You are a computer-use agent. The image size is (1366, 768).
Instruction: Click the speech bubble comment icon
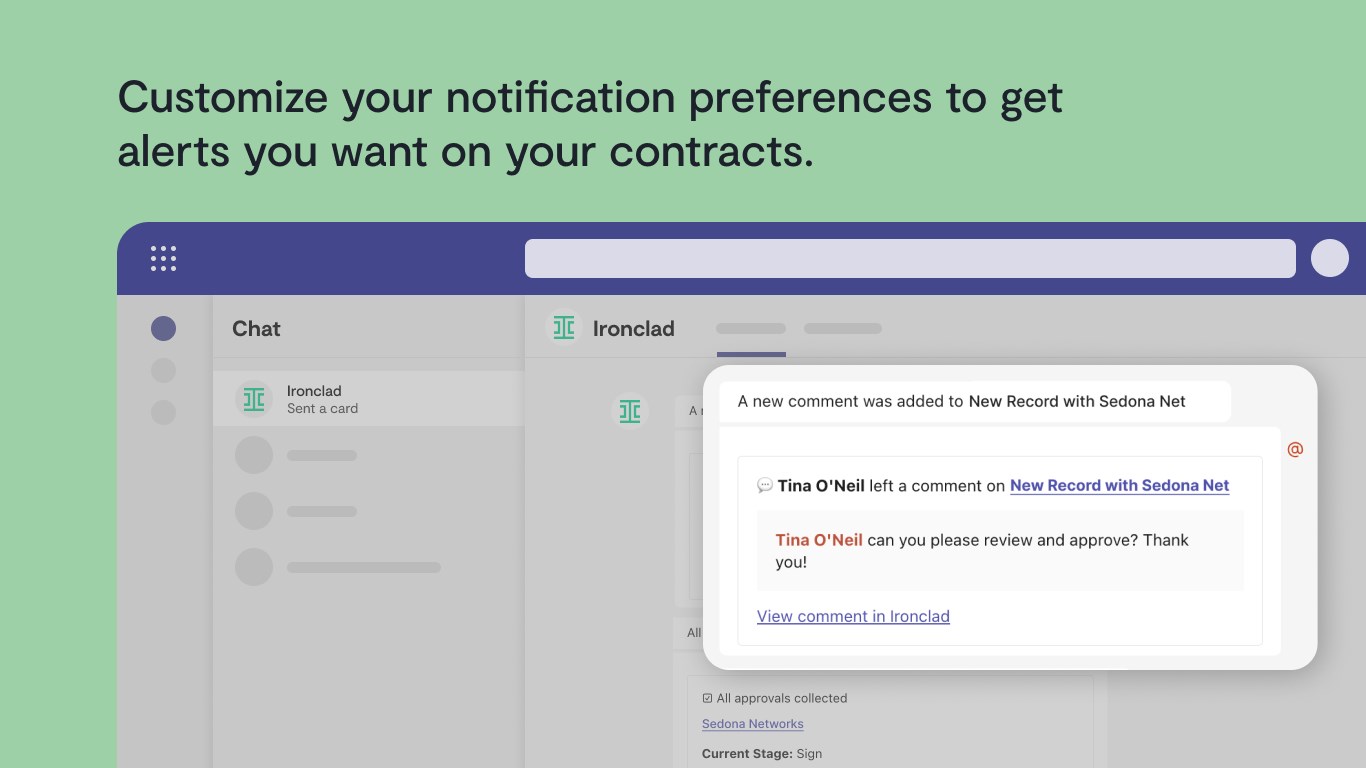point(765,485)
